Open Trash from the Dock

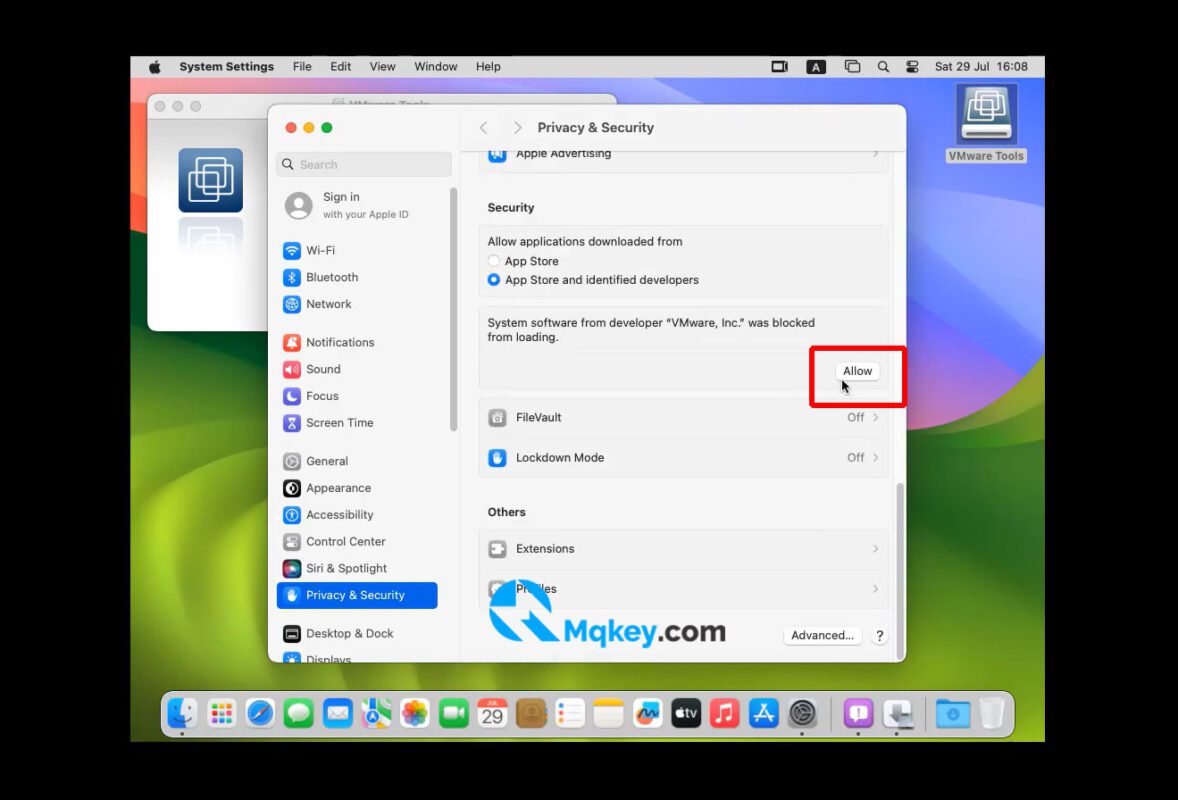pyautogui.click(x=992, y=713)
